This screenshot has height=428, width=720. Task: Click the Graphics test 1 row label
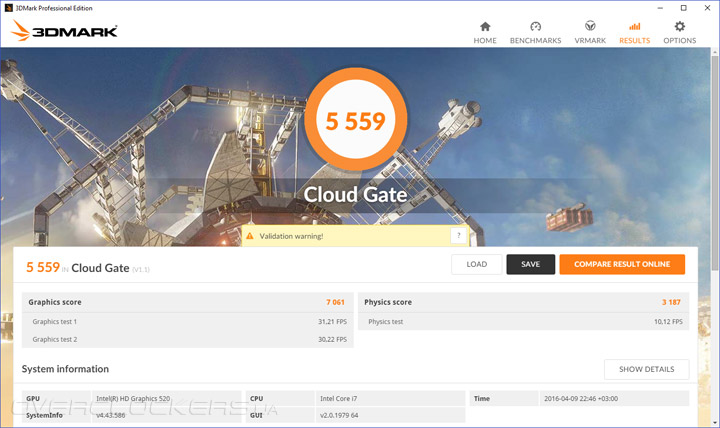click(x=55, y=321)
